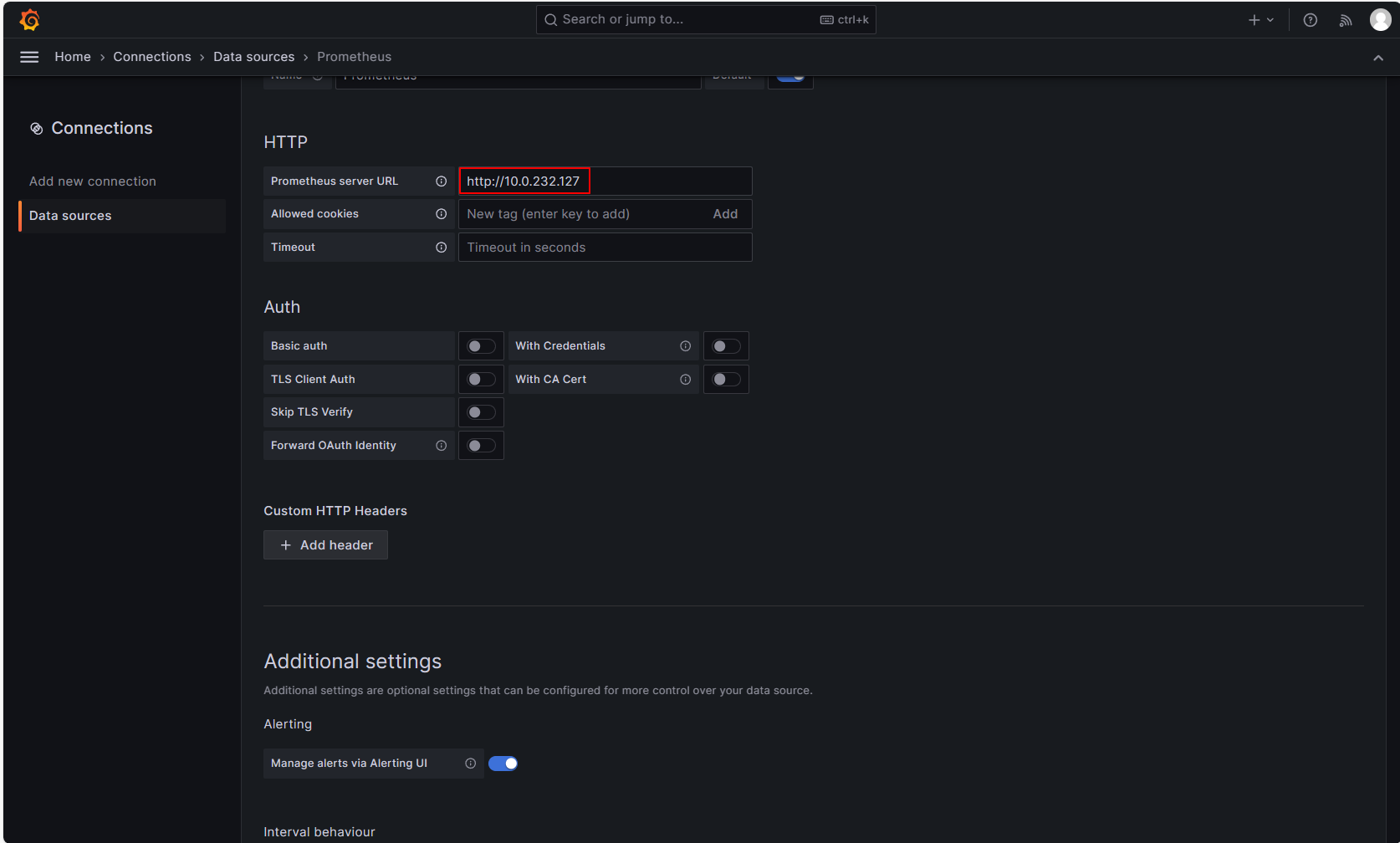Screen dimensions: 1400x843
Task: Click info icon next to Timeout
Action: [441, 248]
